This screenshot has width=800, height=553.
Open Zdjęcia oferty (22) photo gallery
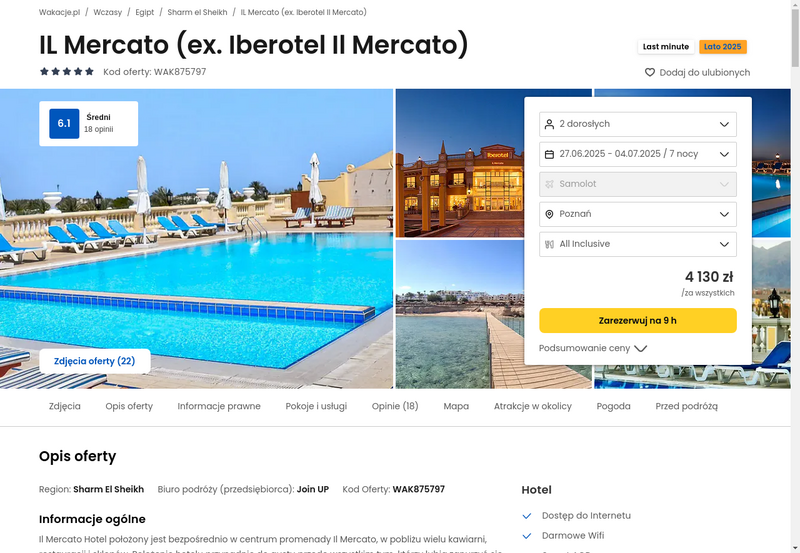tap(94, 361)
